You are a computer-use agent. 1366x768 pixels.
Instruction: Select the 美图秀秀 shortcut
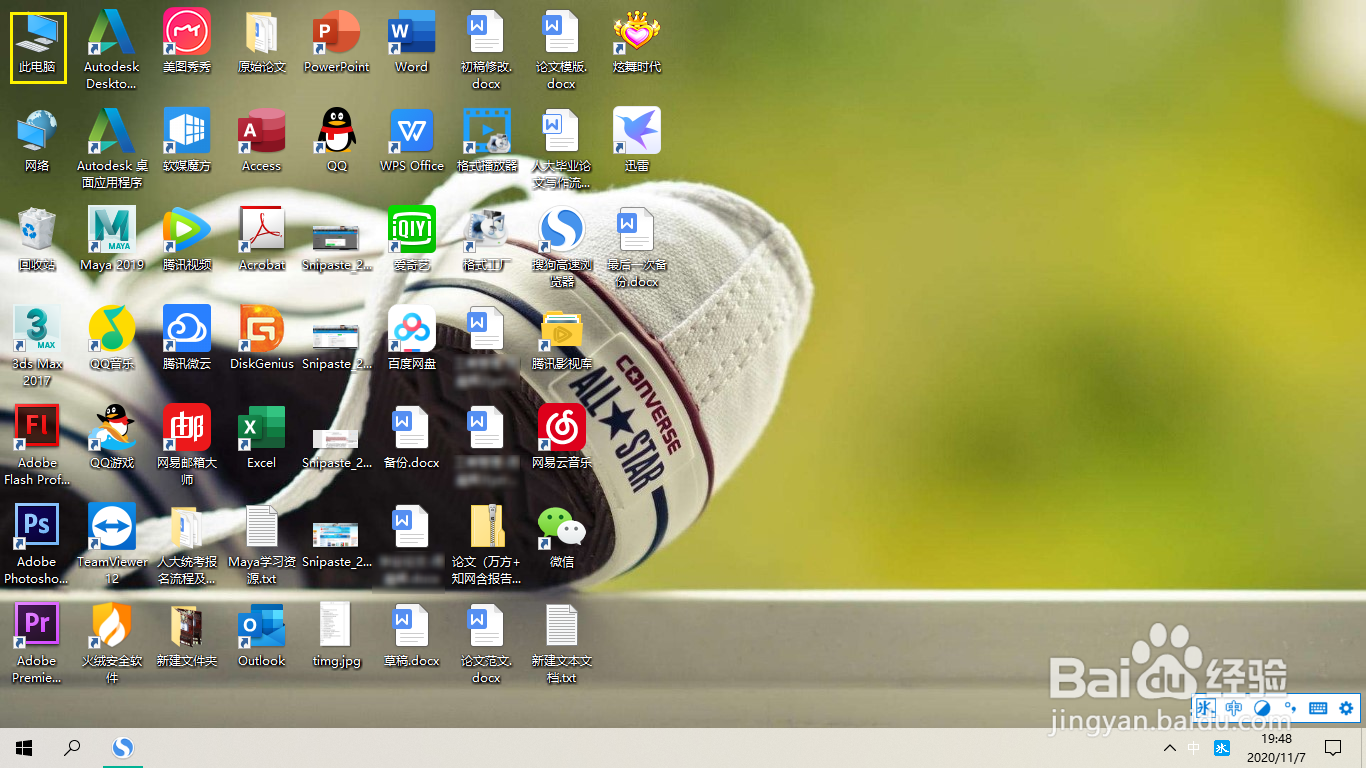187,42
